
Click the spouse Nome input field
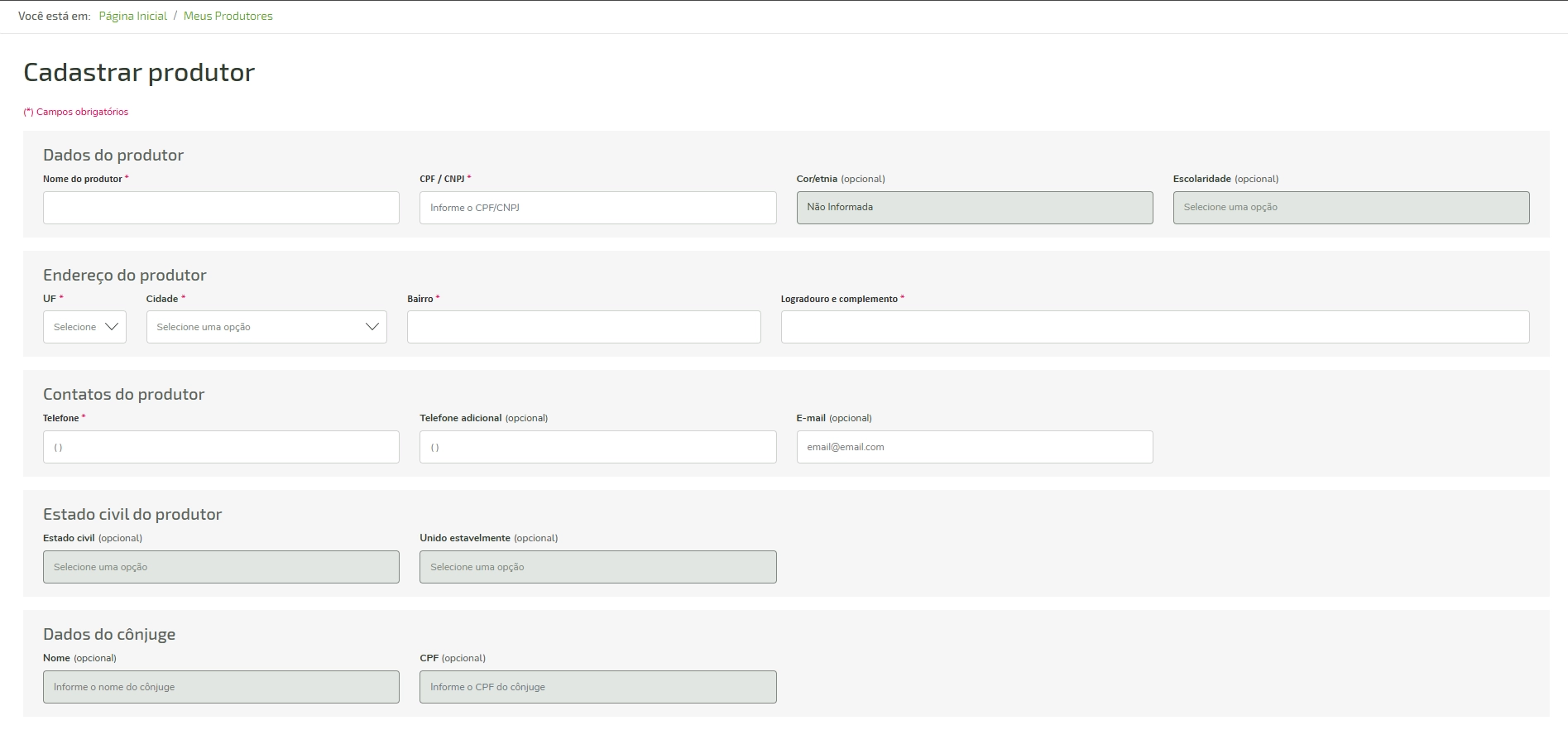(x=221, y=687)
